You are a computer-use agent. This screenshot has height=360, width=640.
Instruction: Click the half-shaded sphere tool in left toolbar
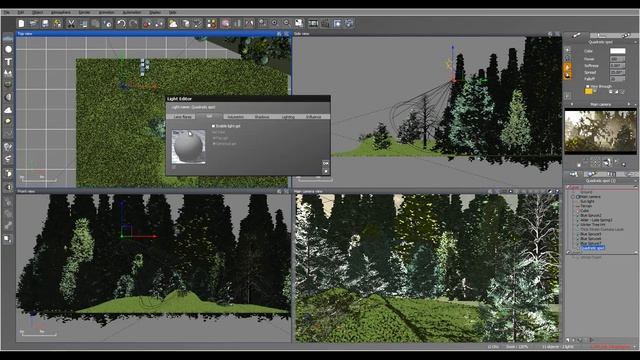click(8, 97)
